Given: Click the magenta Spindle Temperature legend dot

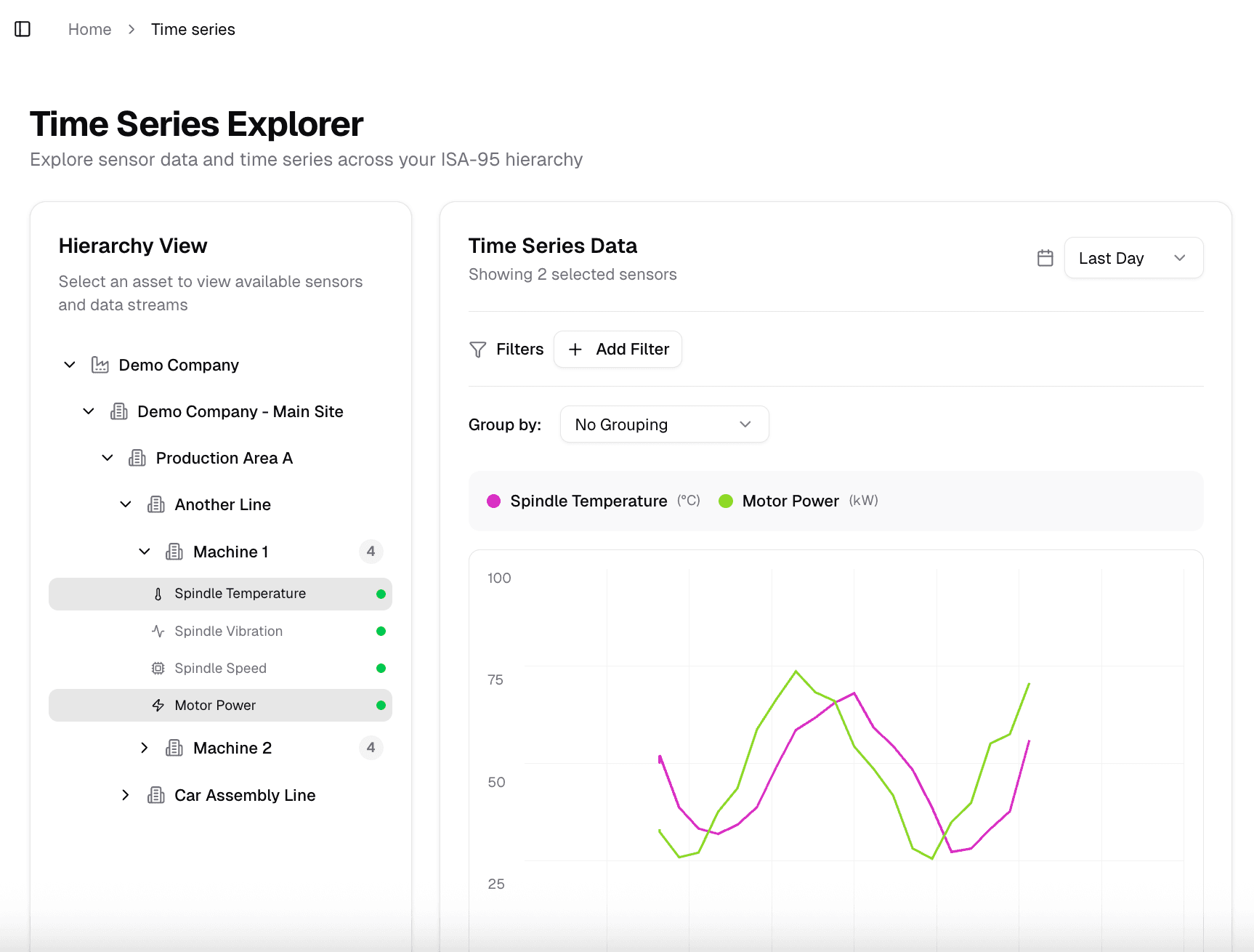Looking at the screenshot, I should point(493,501).
